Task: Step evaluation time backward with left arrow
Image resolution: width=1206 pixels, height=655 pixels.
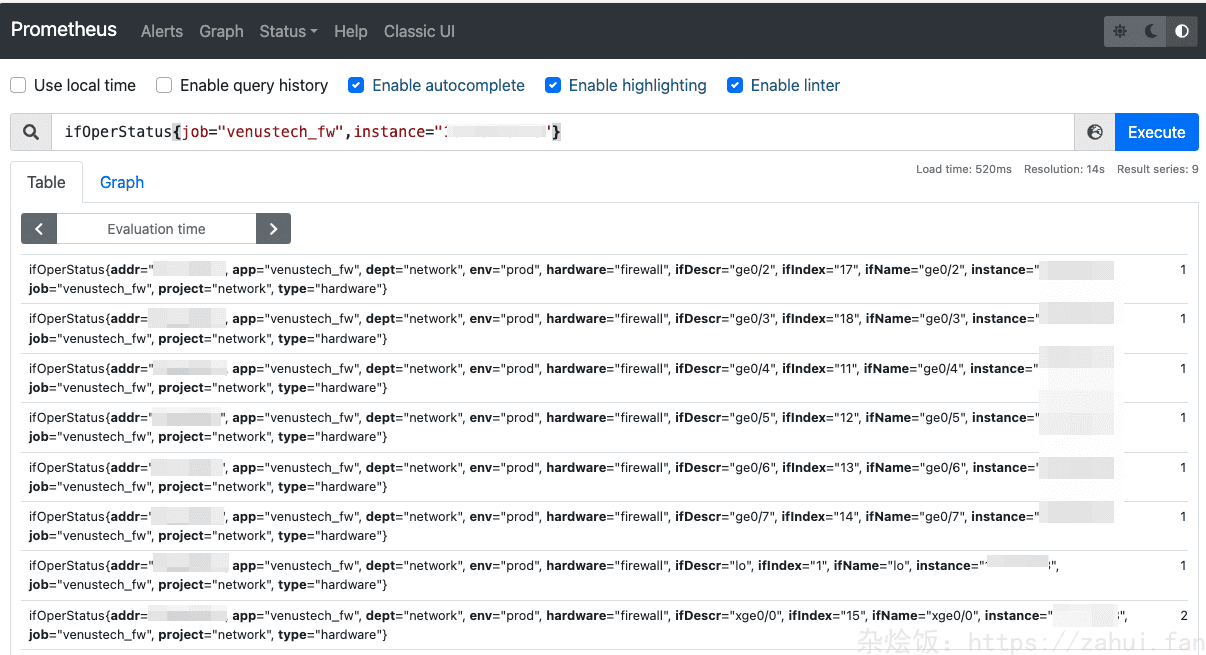Action: click(x=39, y=229)
